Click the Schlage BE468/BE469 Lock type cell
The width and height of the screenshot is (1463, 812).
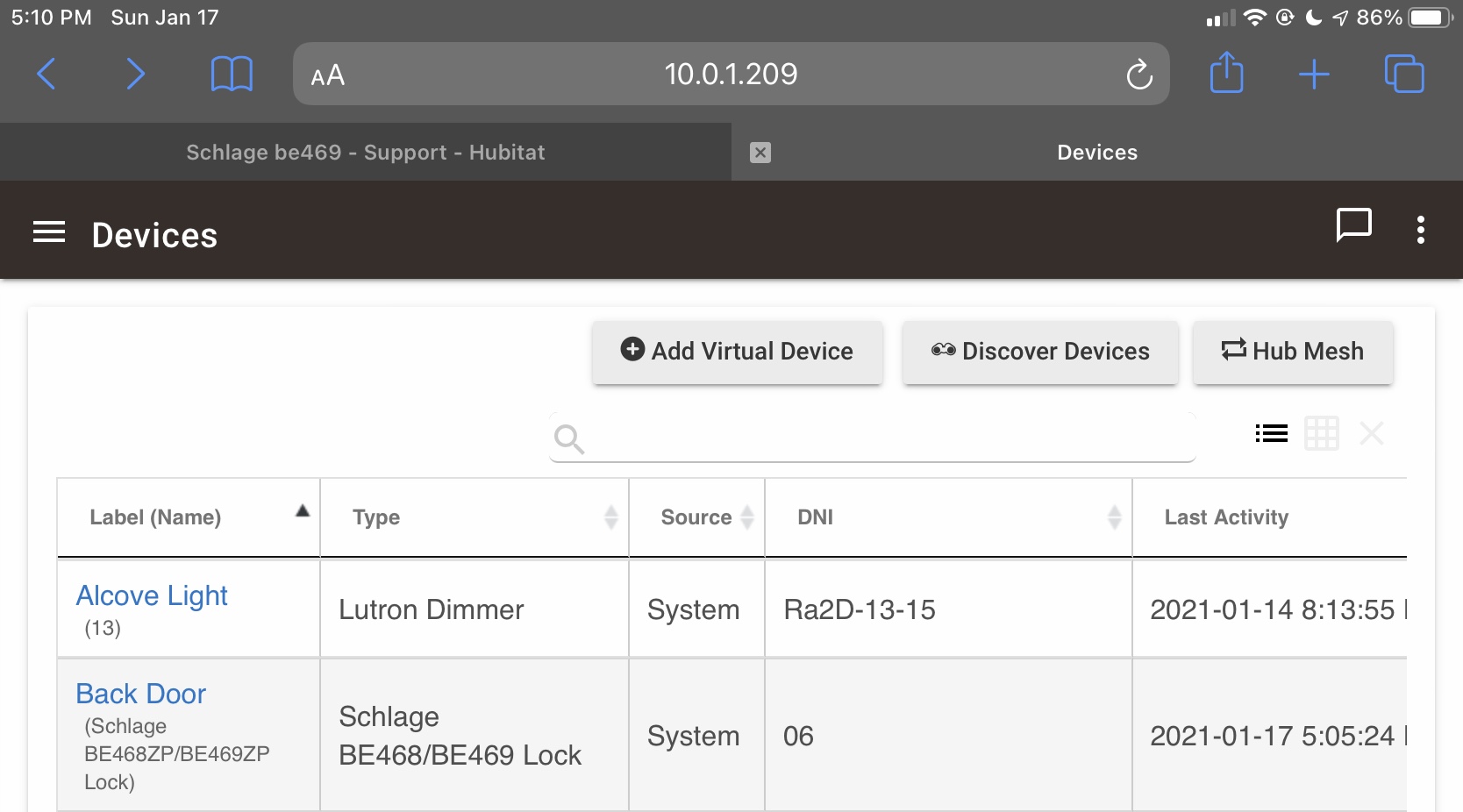point(475,736)
